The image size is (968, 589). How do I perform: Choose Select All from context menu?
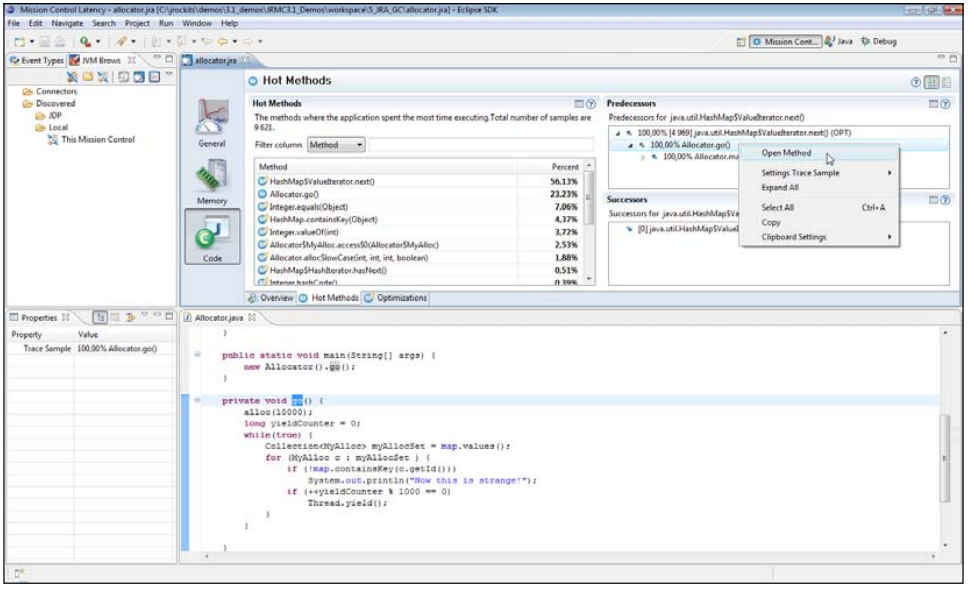[819, 207]
